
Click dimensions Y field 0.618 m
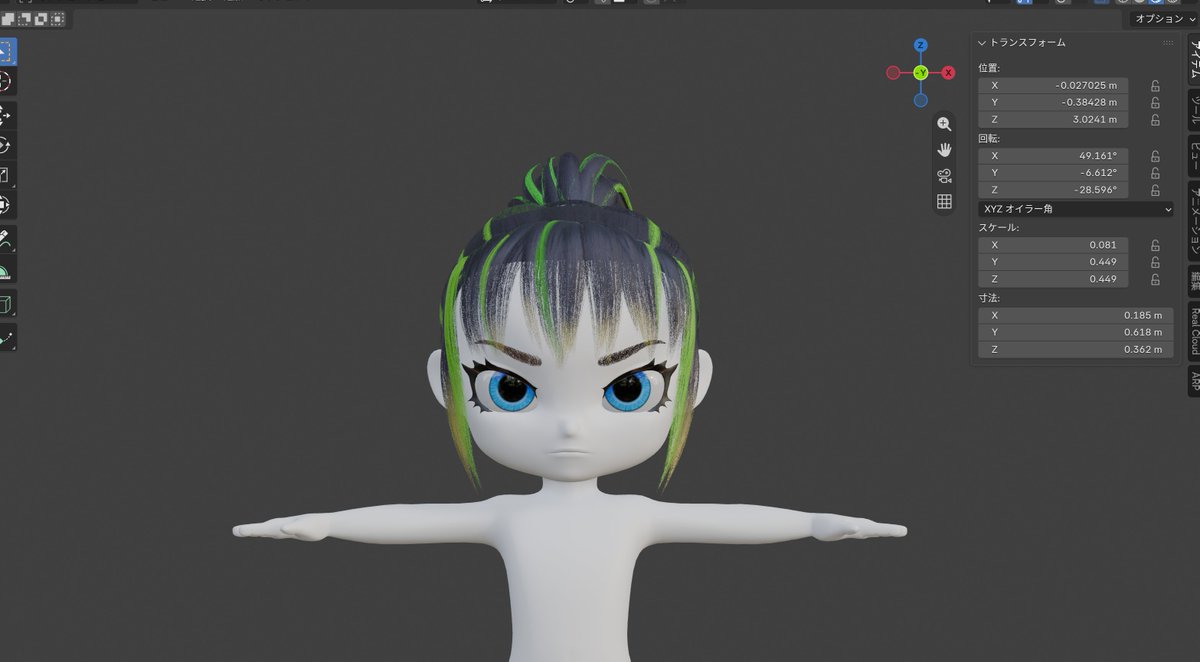click(1076, 332)
